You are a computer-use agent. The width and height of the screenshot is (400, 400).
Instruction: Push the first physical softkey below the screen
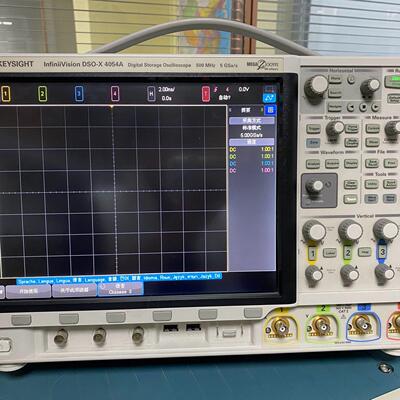pyautogui.click(x=21, y=320)
